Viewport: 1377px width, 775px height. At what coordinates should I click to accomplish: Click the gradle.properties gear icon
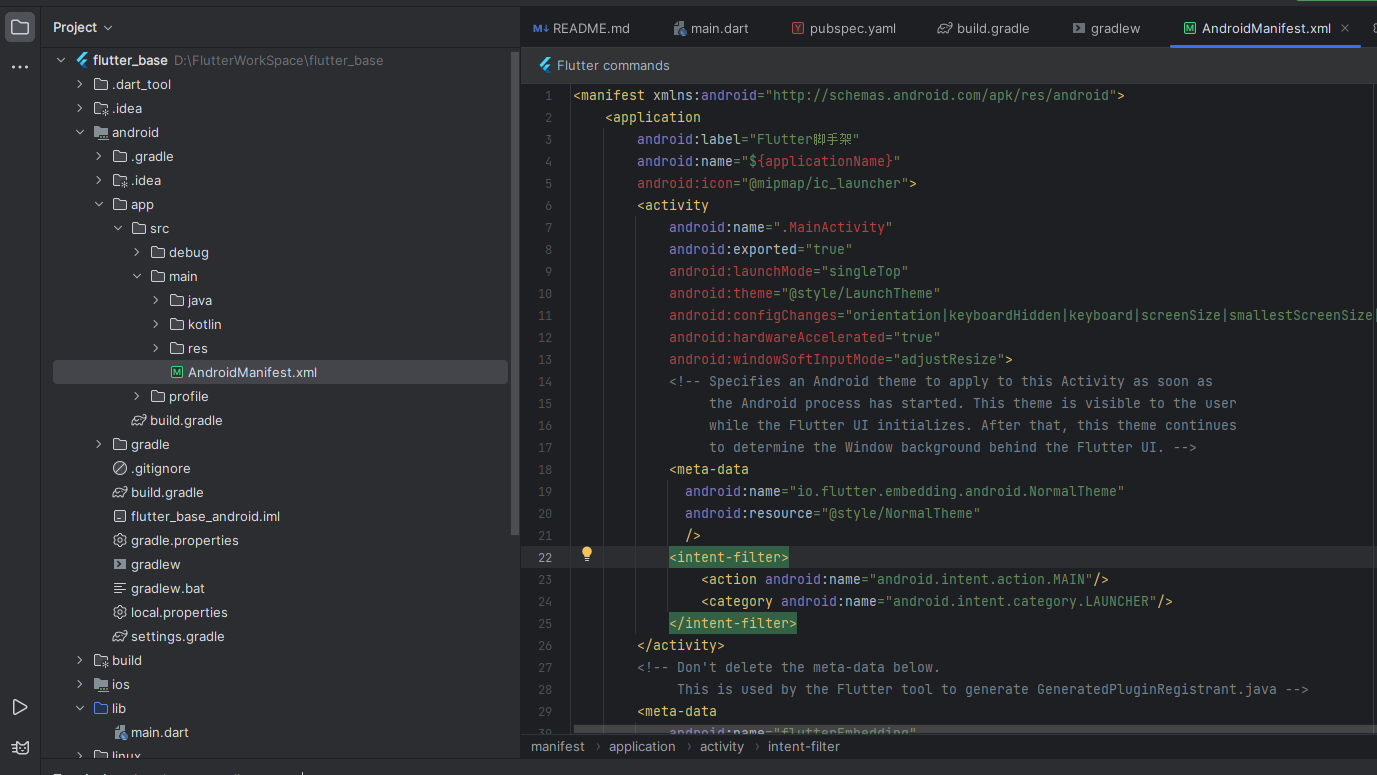point(120,540)
